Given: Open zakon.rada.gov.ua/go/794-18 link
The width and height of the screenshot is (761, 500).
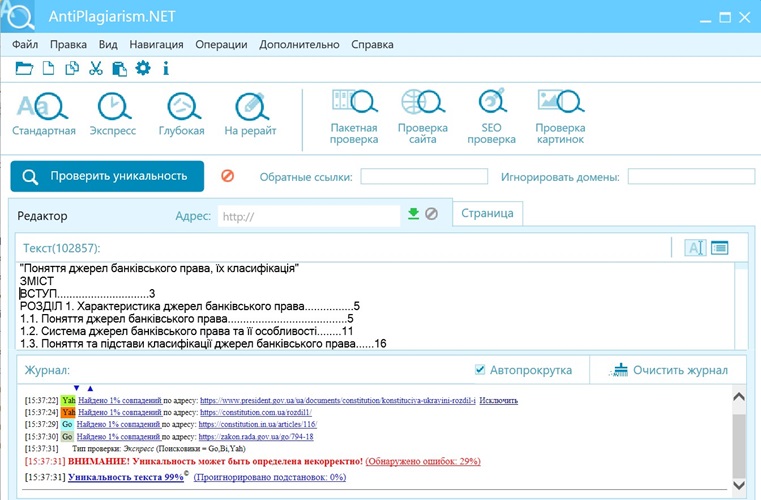Looking at the screenshot, I should [256, 436].
